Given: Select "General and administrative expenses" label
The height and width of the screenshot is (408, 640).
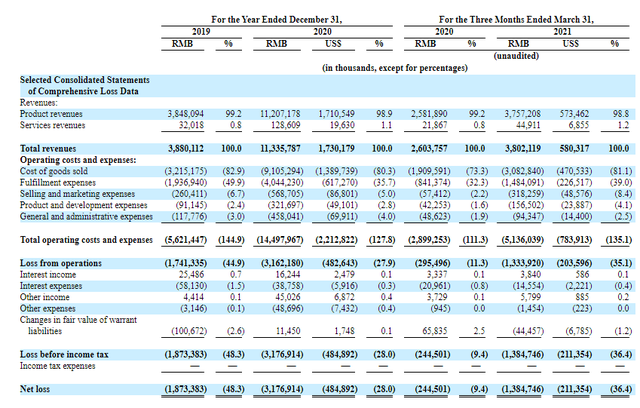Looking at the screenshot, I should (86, 217).
